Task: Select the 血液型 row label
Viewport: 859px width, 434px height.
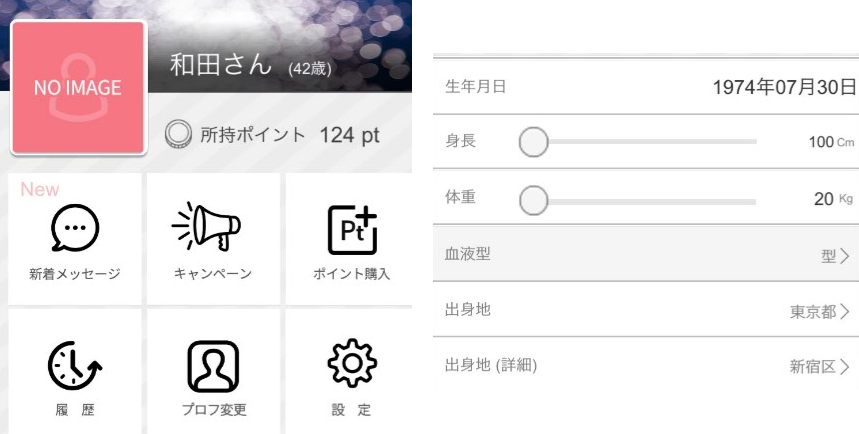Action: point(467,254)
